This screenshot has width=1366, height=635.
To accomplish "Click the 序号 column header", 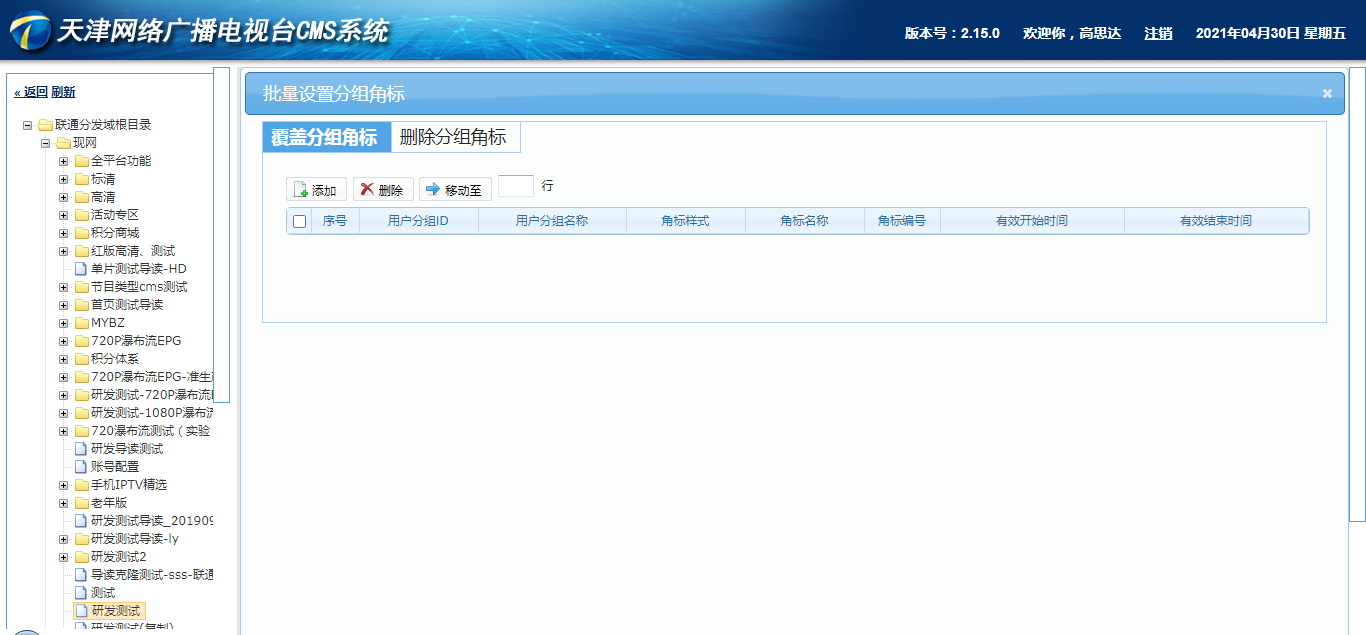I will 335,221.
